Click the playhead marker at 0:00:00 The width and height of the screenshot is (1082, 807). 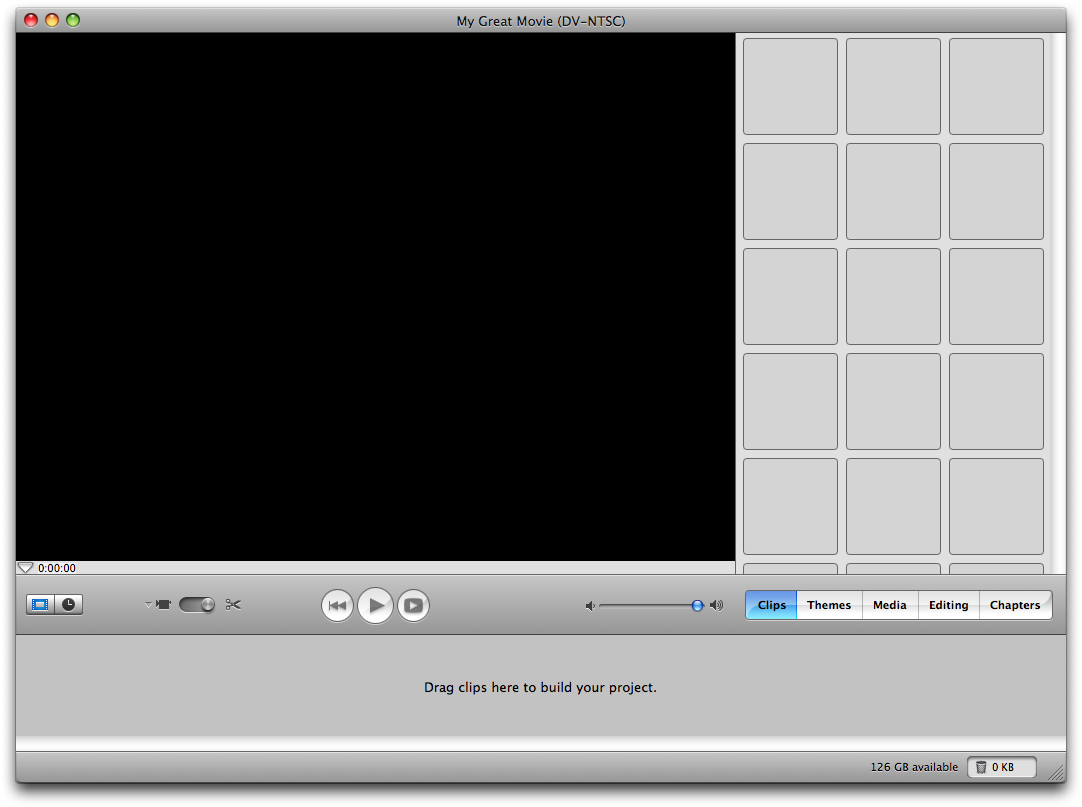26,567
